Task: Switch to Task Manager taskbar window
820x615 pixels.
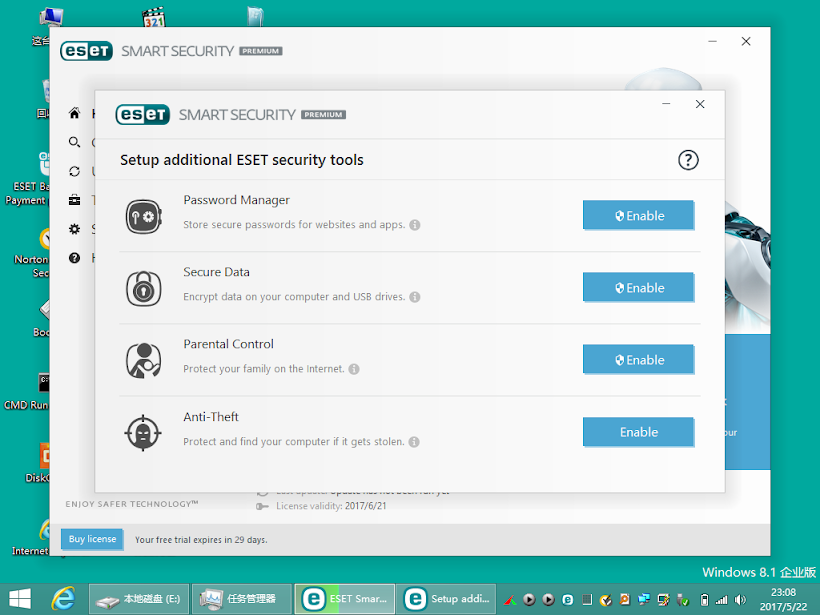Action: (x=242, y=599)
